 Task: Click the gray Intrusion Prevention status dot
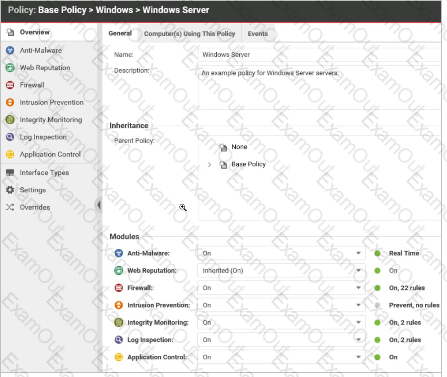click(377, 305)
